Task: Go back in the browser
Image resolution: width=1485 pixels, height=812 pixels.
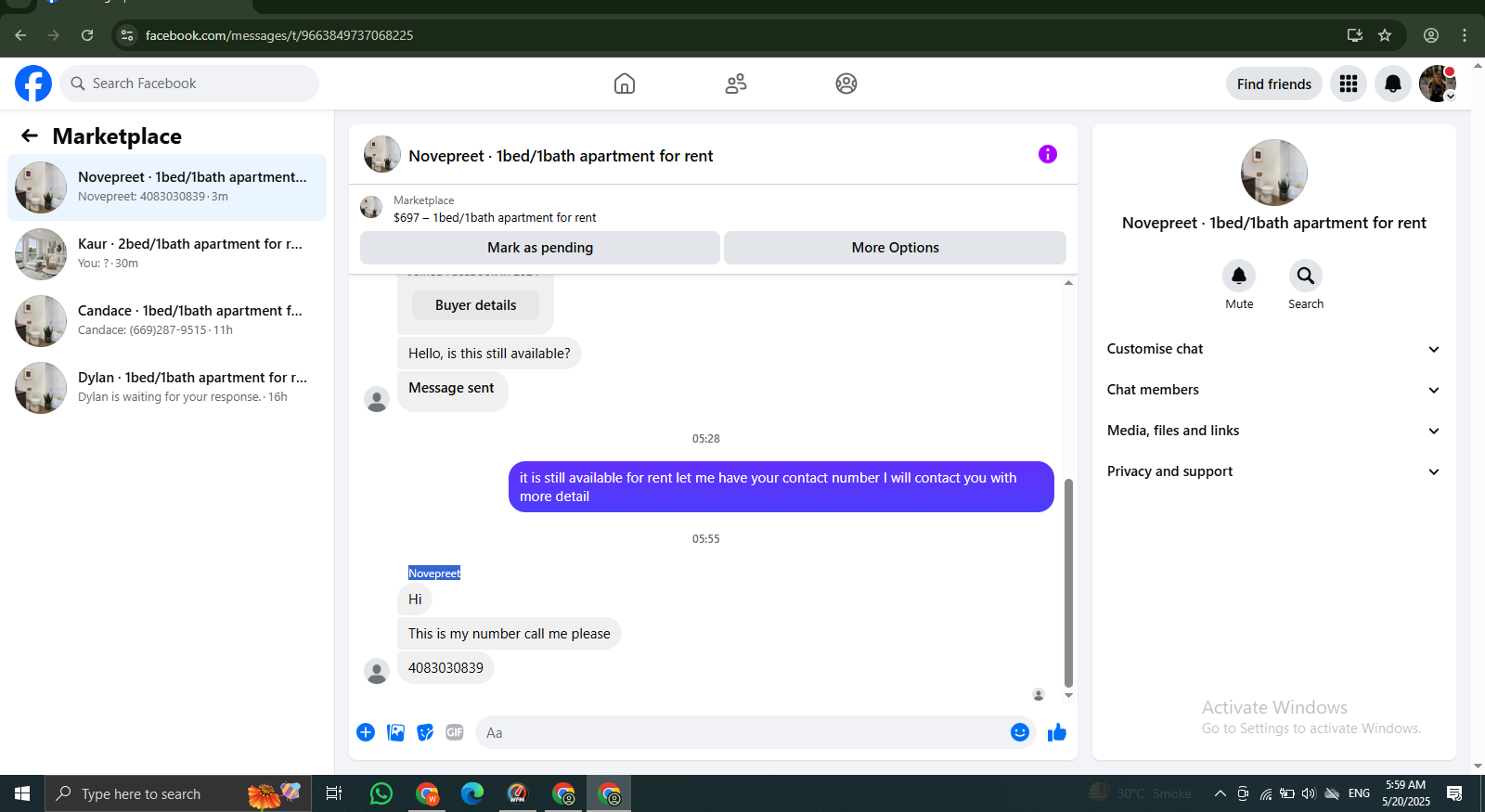Action: (x=20, y=35)
